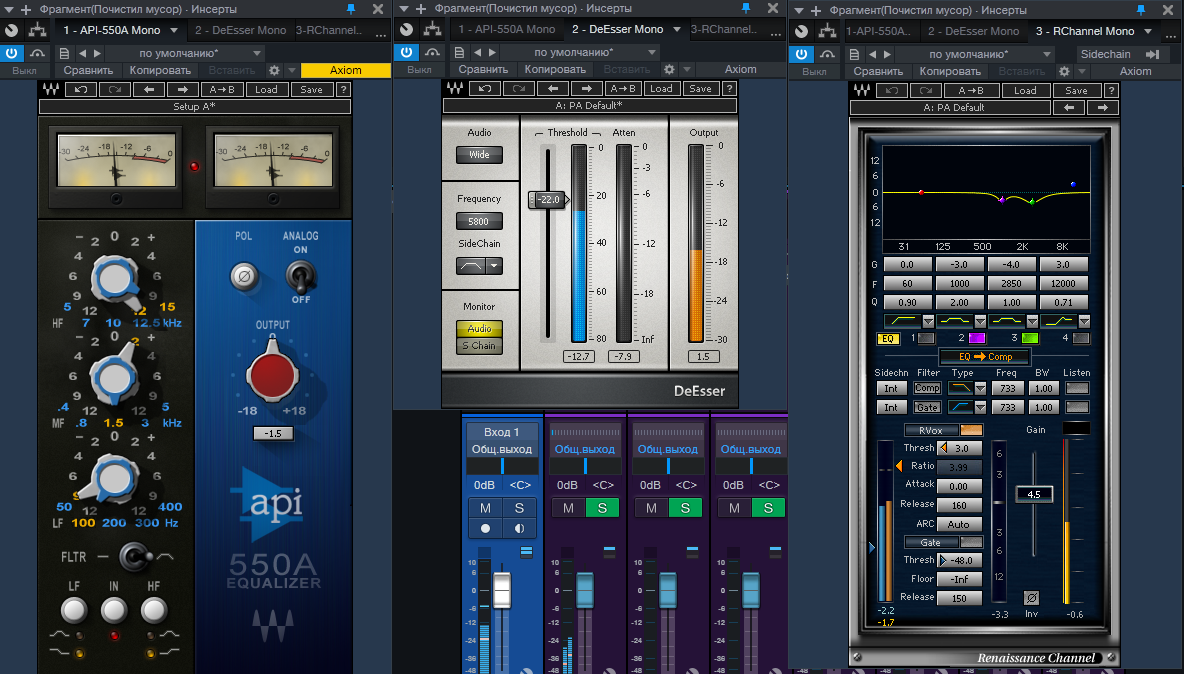Screen dimensions: 1184x674
Task: Click the DeEsser Frequency value field 5800
Action: pyautogui.click(x=479, y=221)
